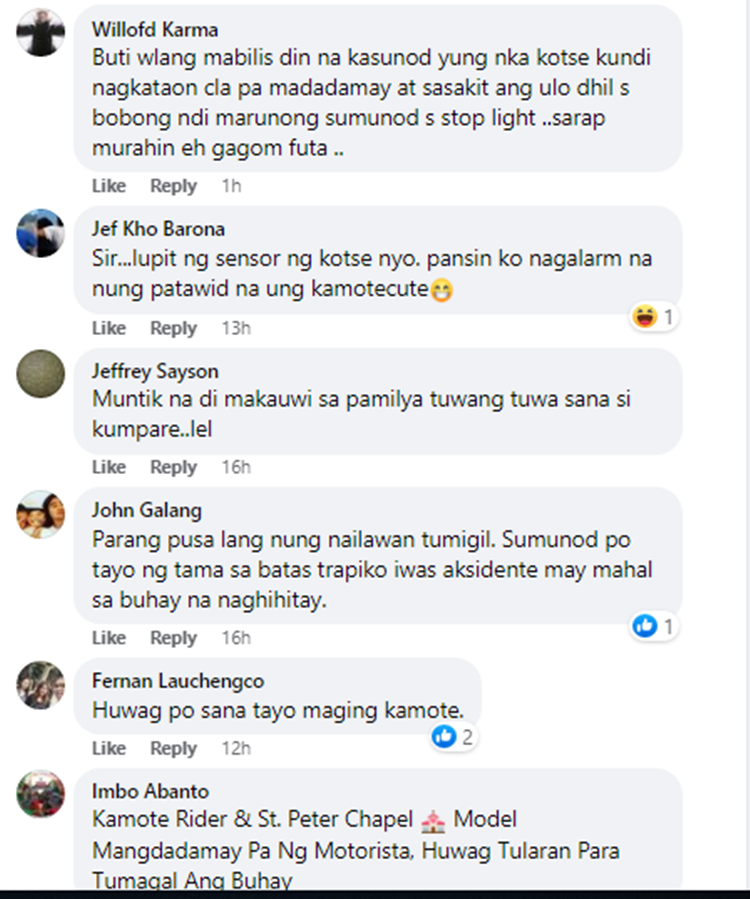Image resolution: width=750 pixels, height=899 pixels.
Task: Open the Imbo Abanto name link
Action: [x=150, y=791]
